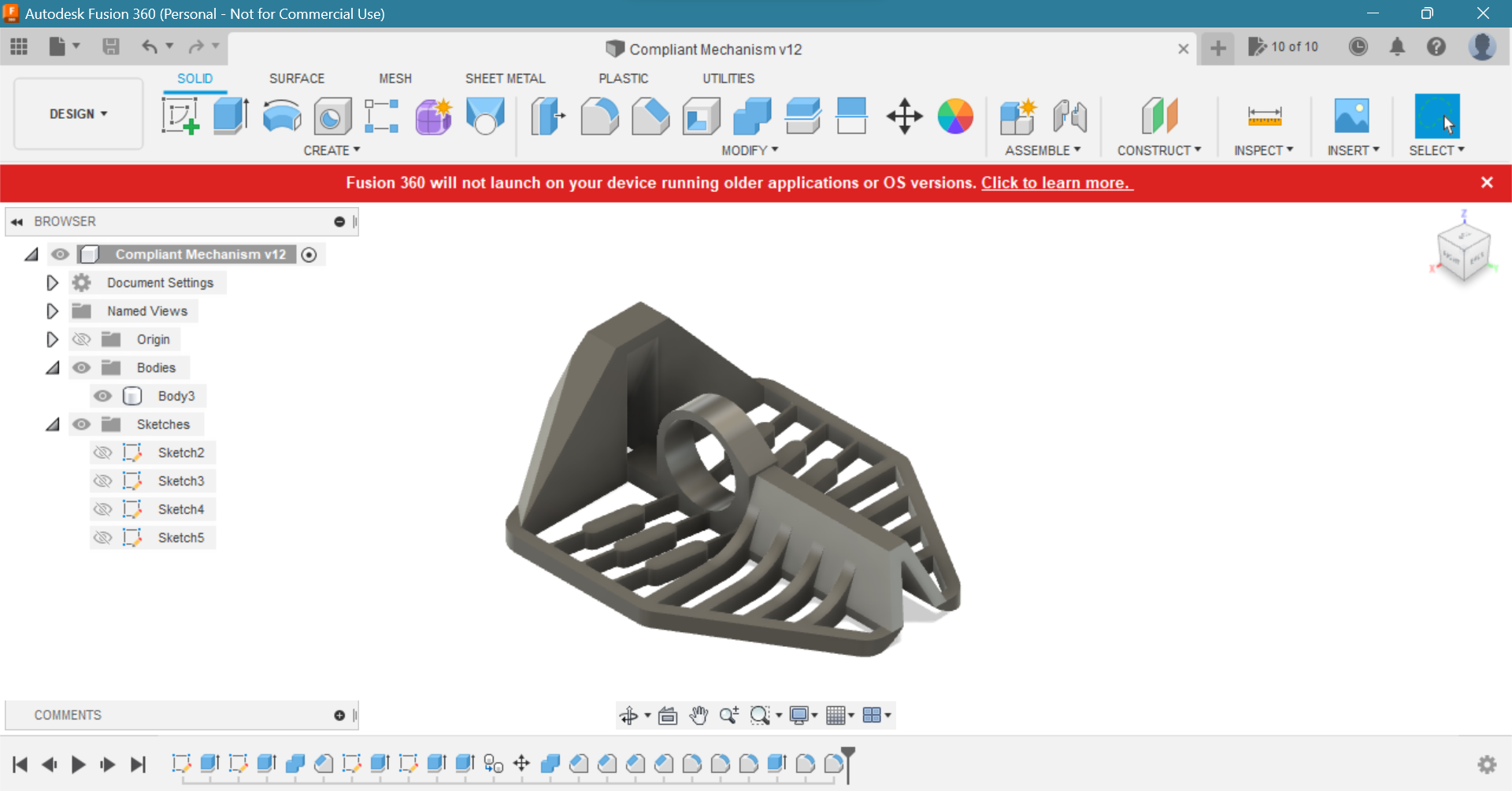Open the Create Form tool
The image size is (1512, 791).
[433, 116]
